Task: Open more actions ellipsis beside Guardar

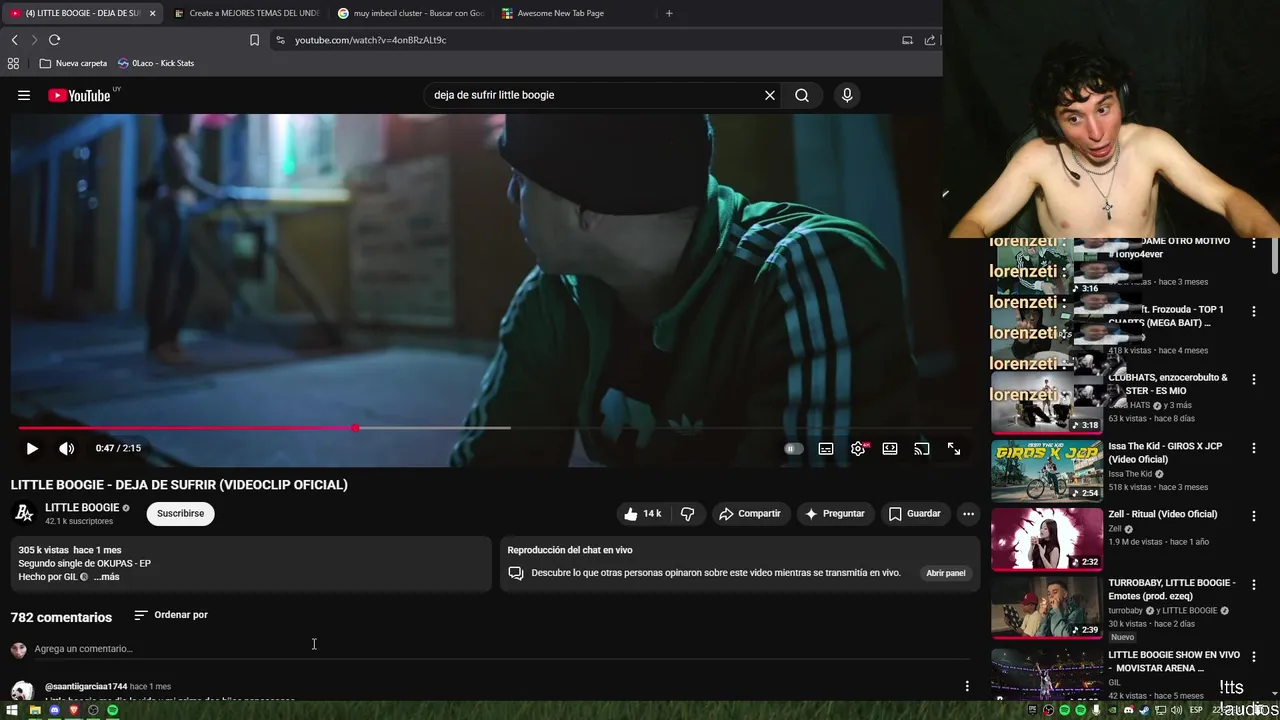Action: click(x=968, y=514)
